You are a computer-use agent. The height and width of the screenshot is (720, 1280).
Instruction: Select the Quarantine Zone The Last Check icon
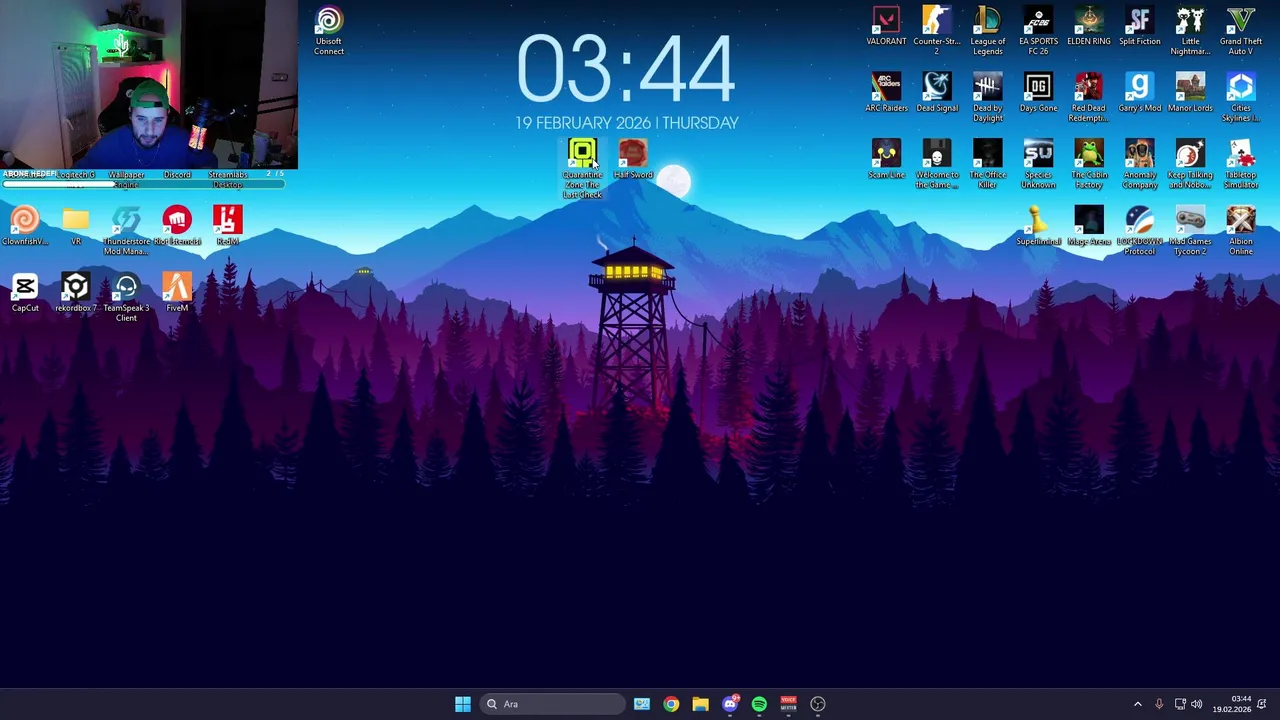tap(582, 168)
